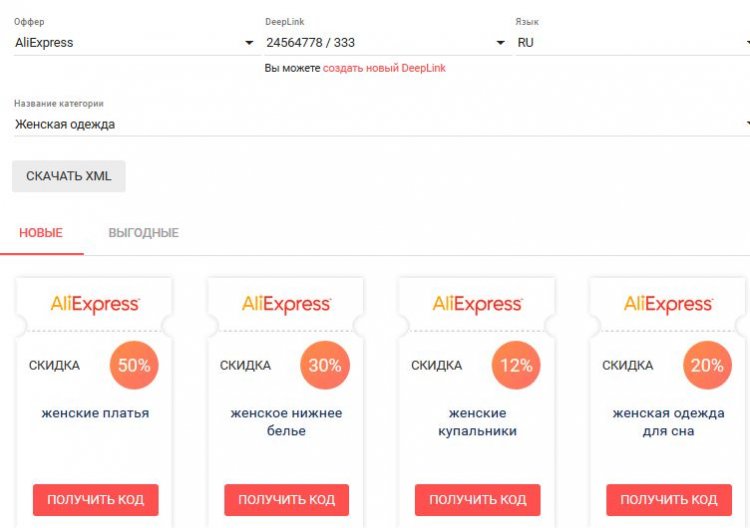Get code for женское нижнее белье coupon
The image size is (750, 528).
pos(287,500)
